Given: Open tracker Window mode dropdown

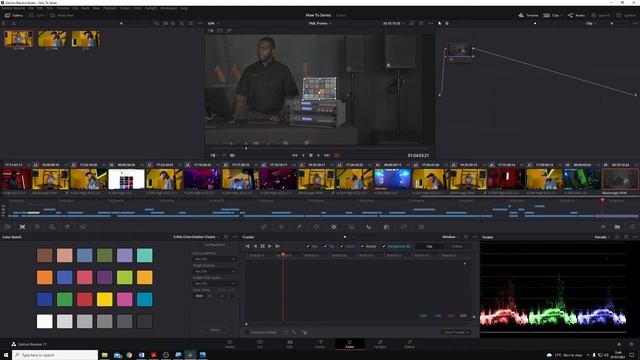Looking at the screenshot, I should [451, 237].
